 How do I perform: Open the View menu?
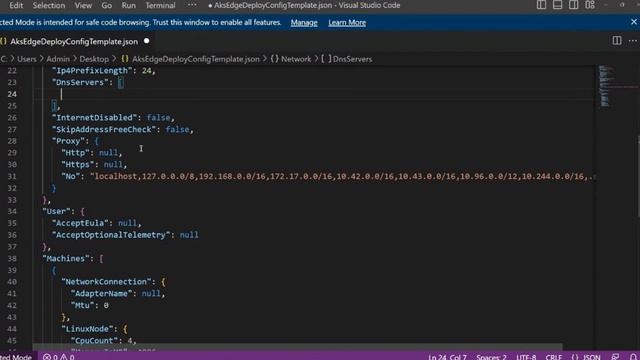[83, 5]
